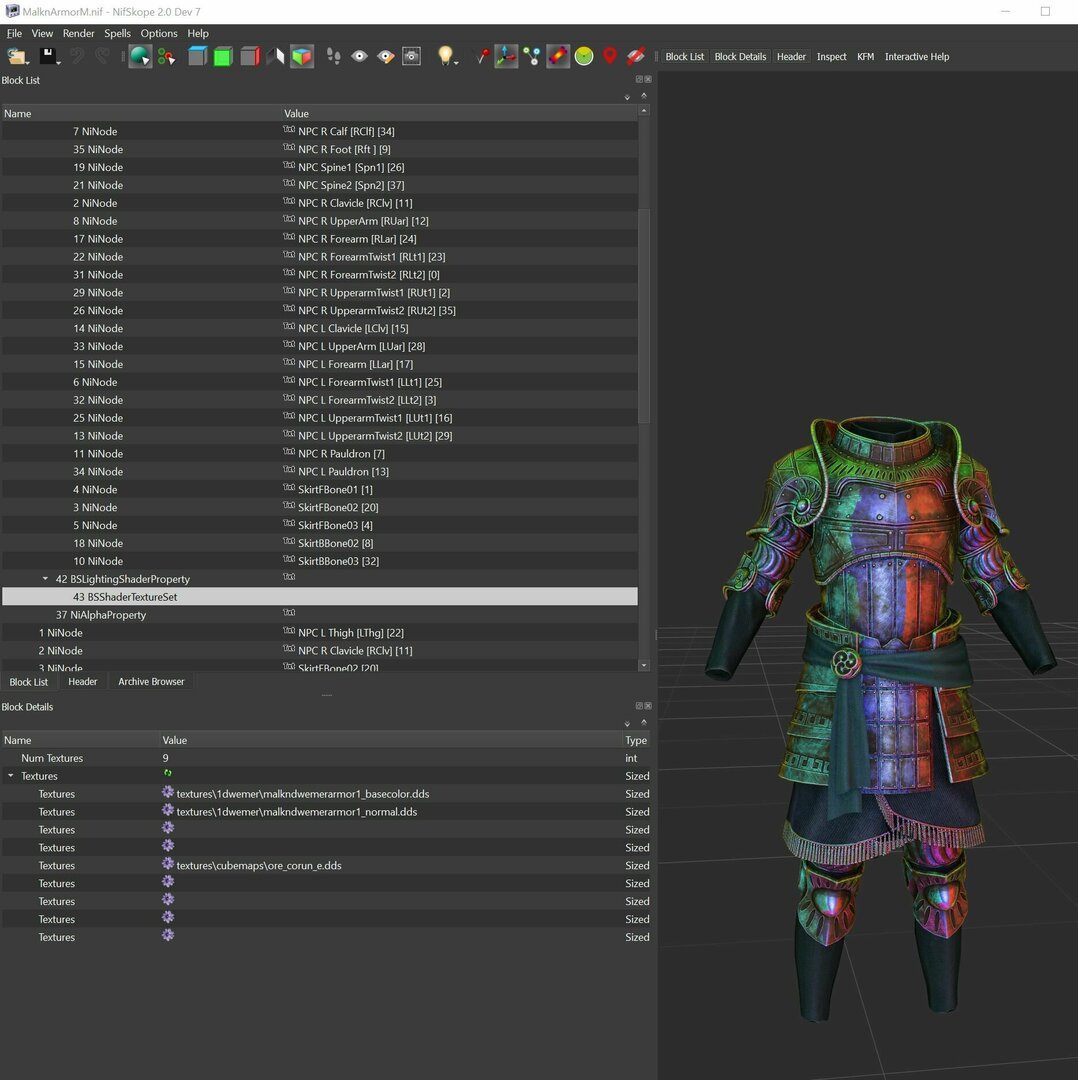Switch to Top view cube icon
This screenshot has height=1080, width=1078.
click(197, 56)
